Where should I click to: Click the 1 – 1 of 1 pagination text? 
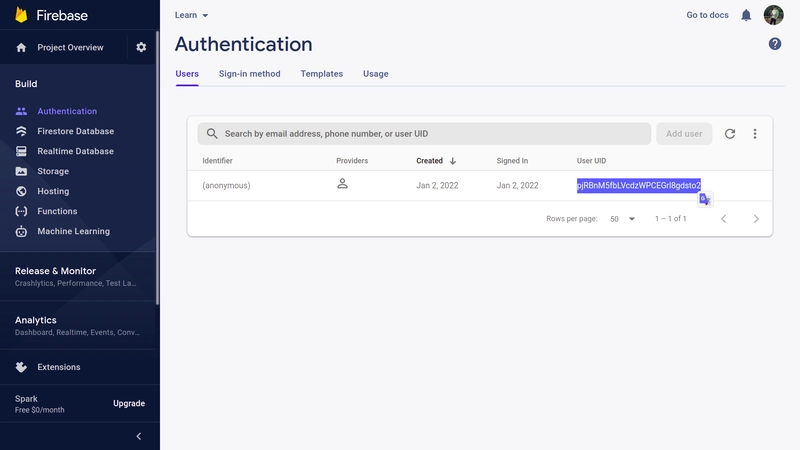(x=670, y=219)
